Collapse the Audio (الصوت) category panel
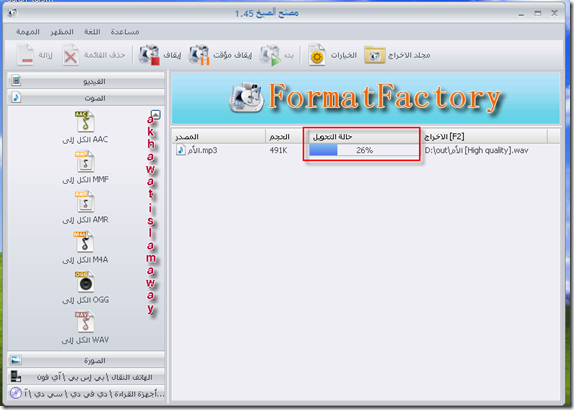 click(86, 98)
